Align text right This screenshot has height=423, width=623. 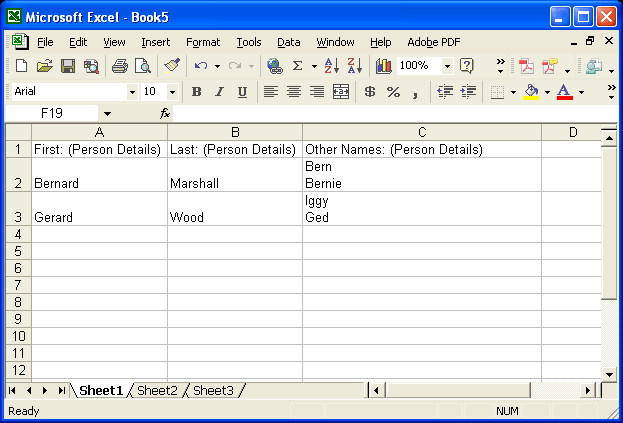(317, 92)
